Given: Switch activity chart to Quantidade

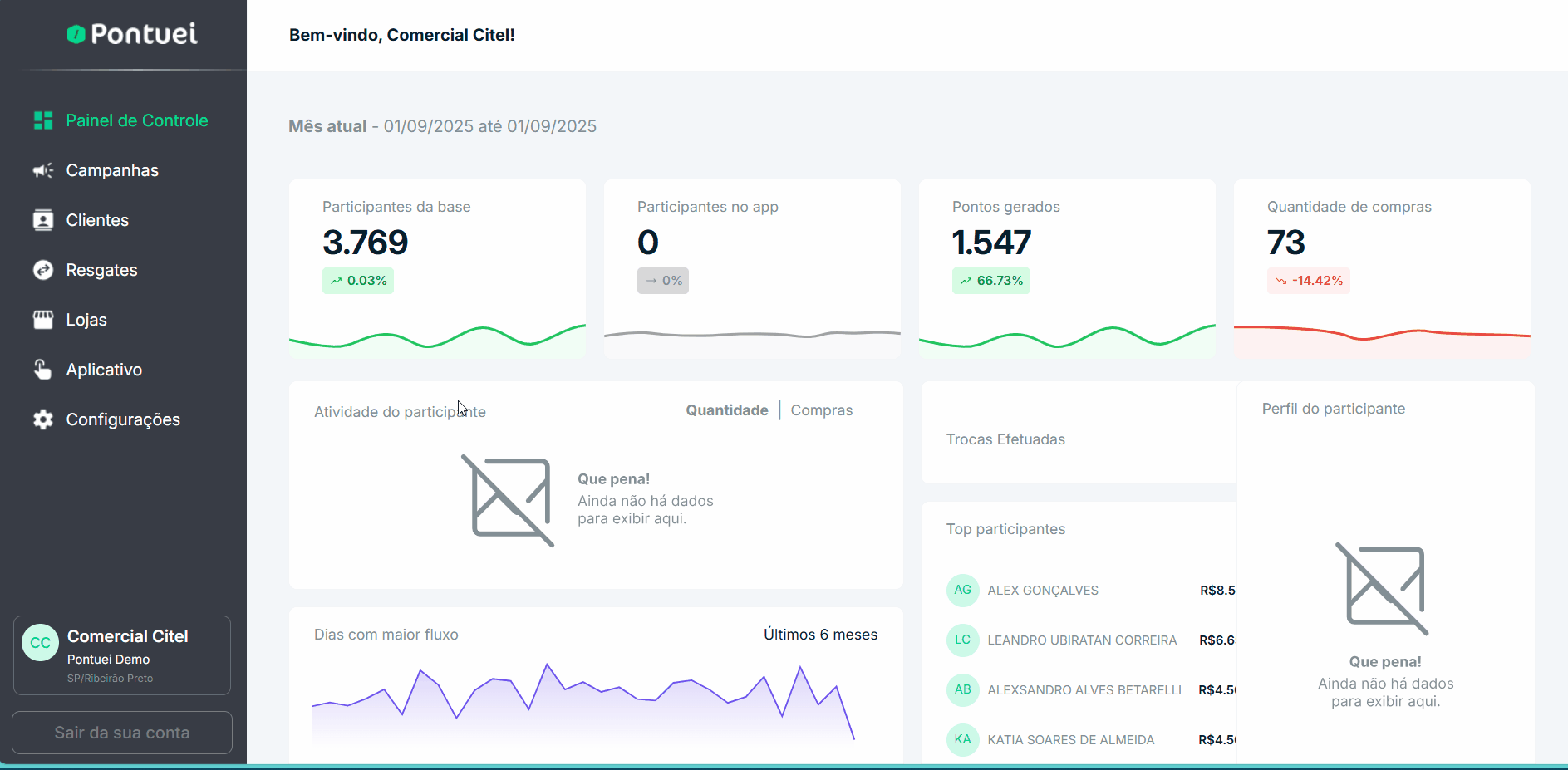Looking at the screenshot, I should pyautogui.click(x=726, y=410).
